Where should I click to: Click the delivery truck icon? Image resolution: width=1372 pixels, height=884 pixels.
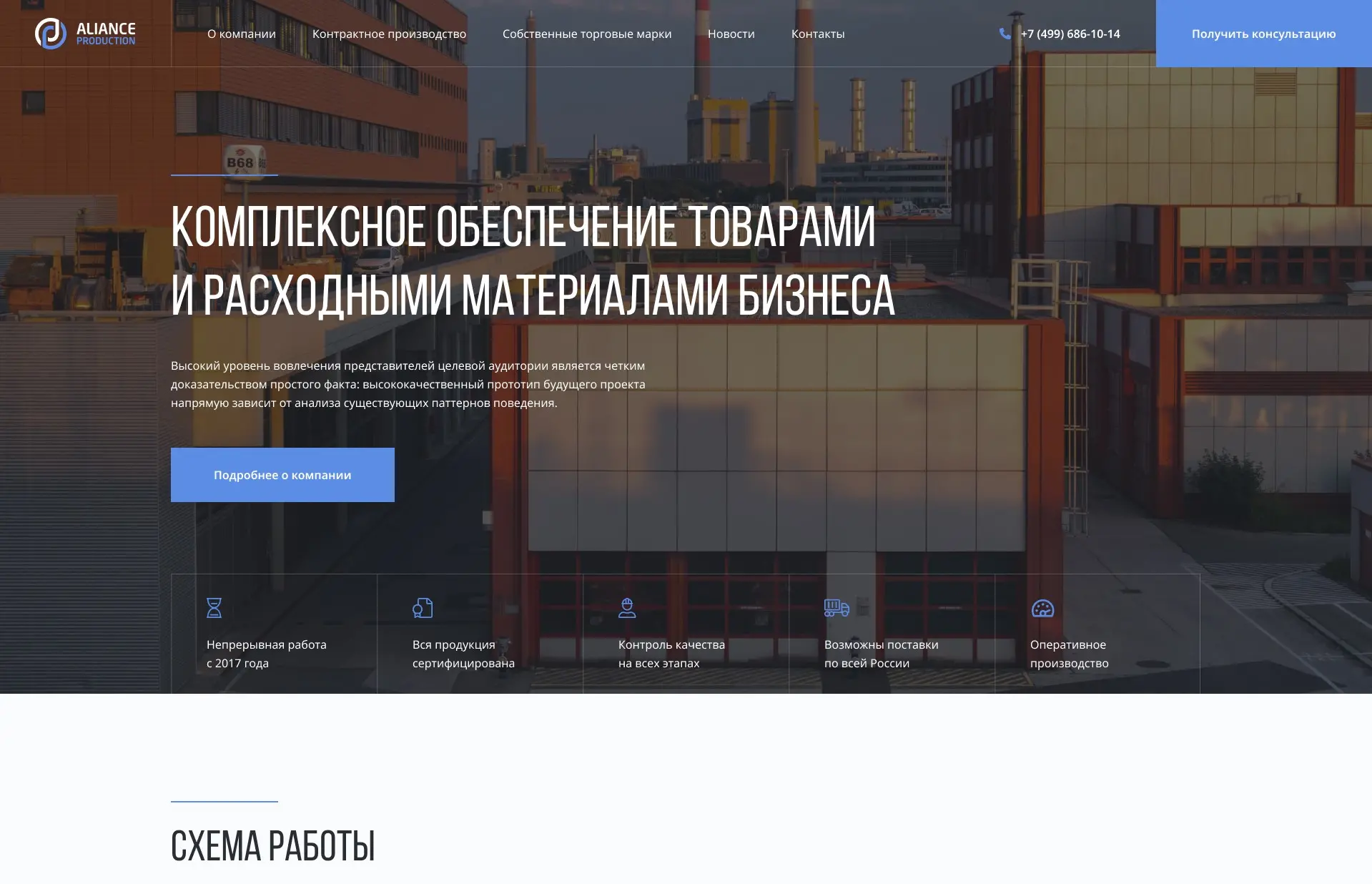click(x=836, y=608)
